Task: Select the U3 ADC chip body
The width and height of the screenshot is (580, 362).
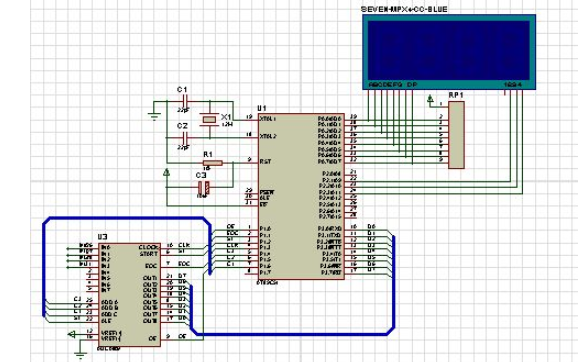Action: click(129, 295)
